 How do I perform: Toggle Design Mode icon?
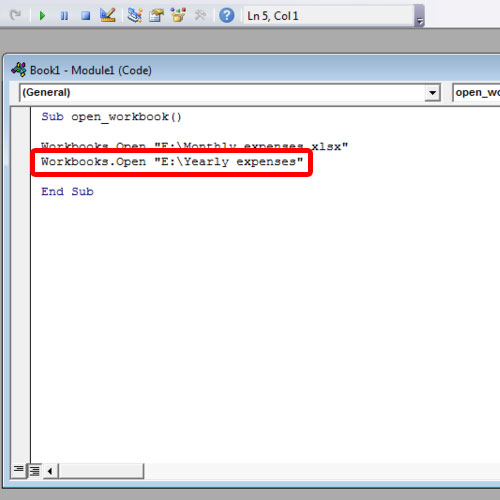108,15
